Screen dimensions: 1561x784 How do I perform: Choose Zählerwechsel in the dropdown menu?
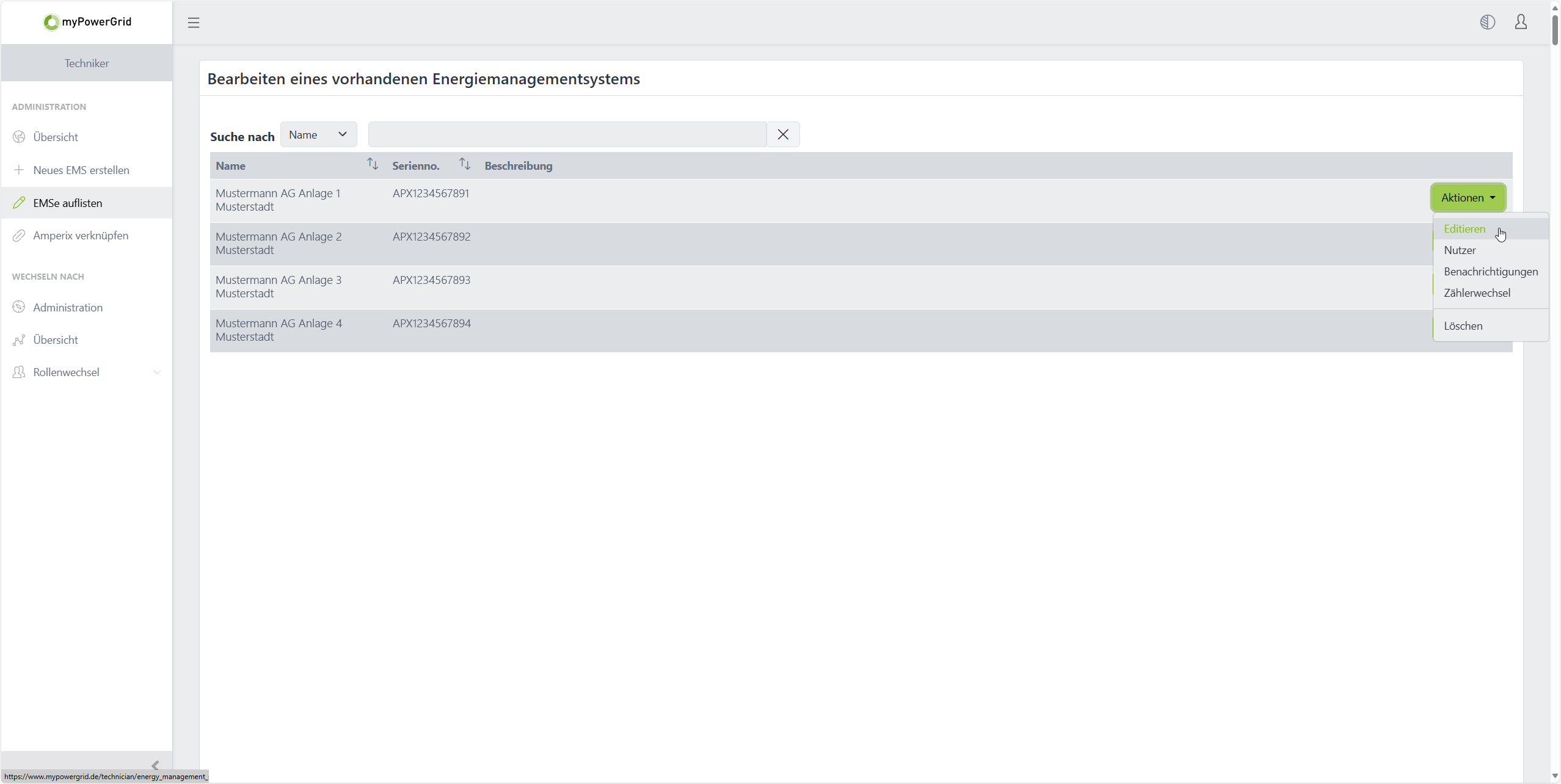1477,293
